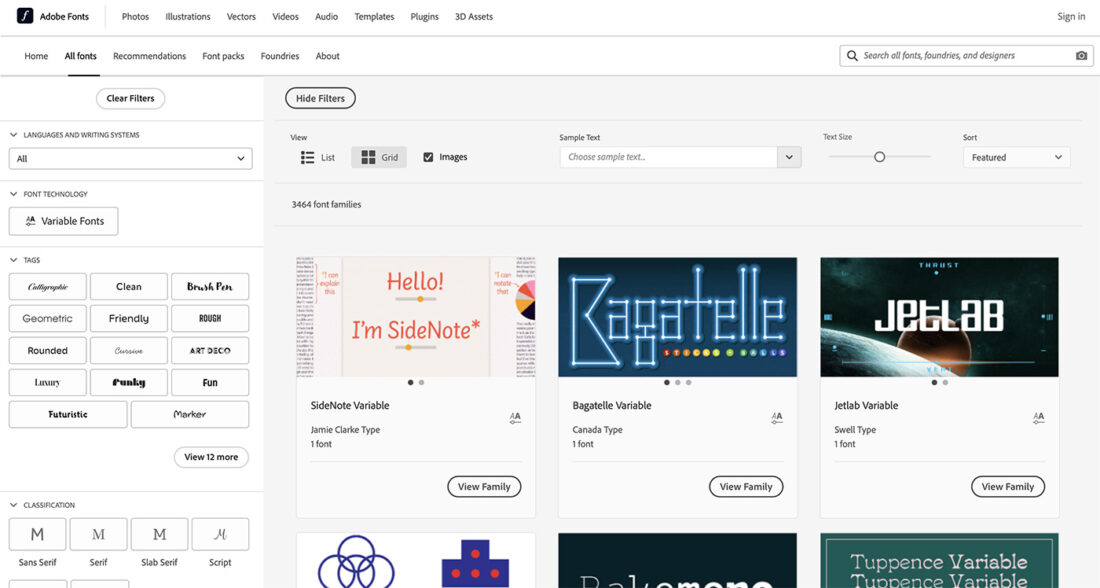Screen dimensions: 1100x588
Task: Open the sample text dropdown
Action: [789, 157]
